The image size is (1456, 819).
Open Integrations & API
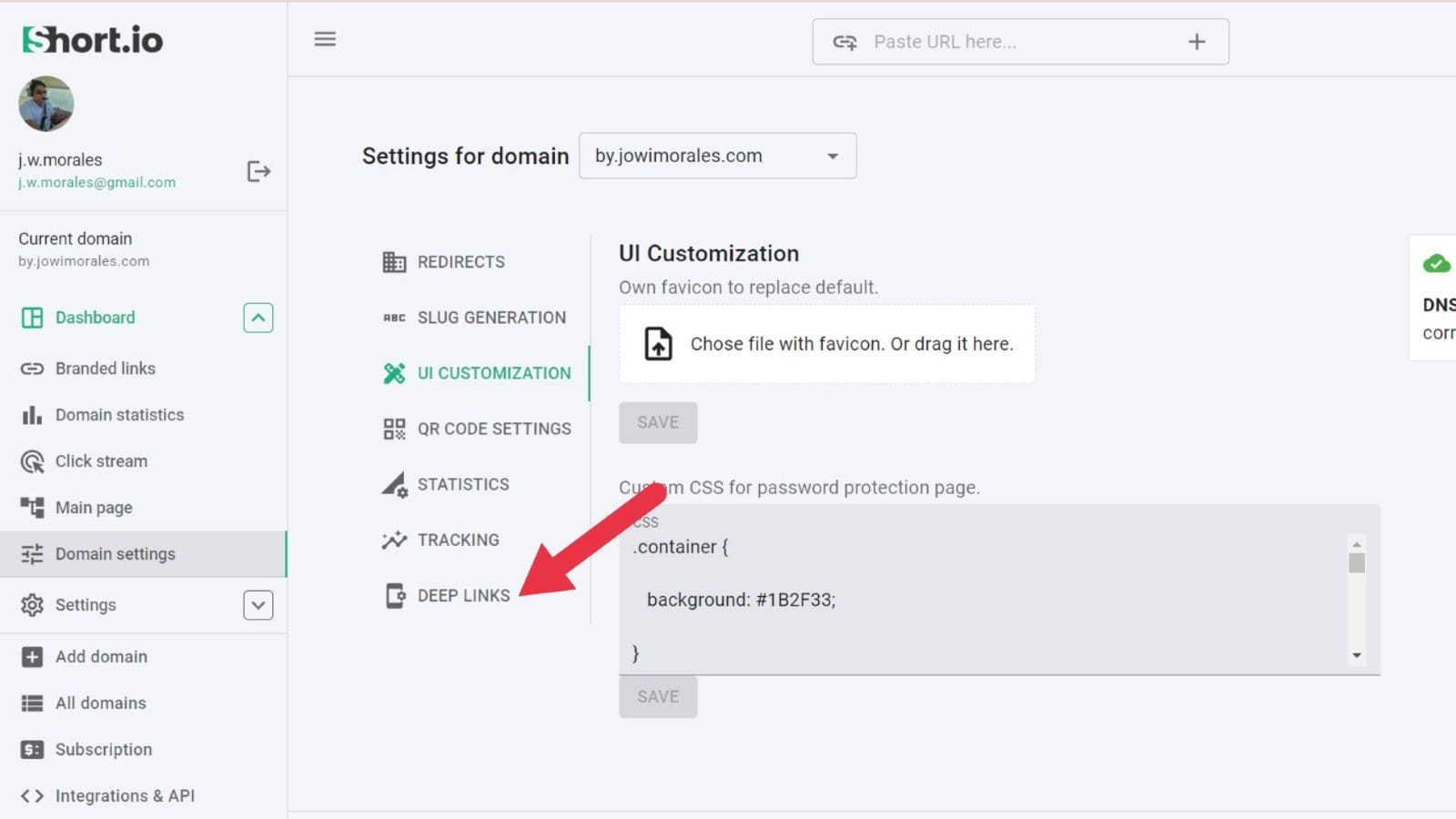click(125, 796)
